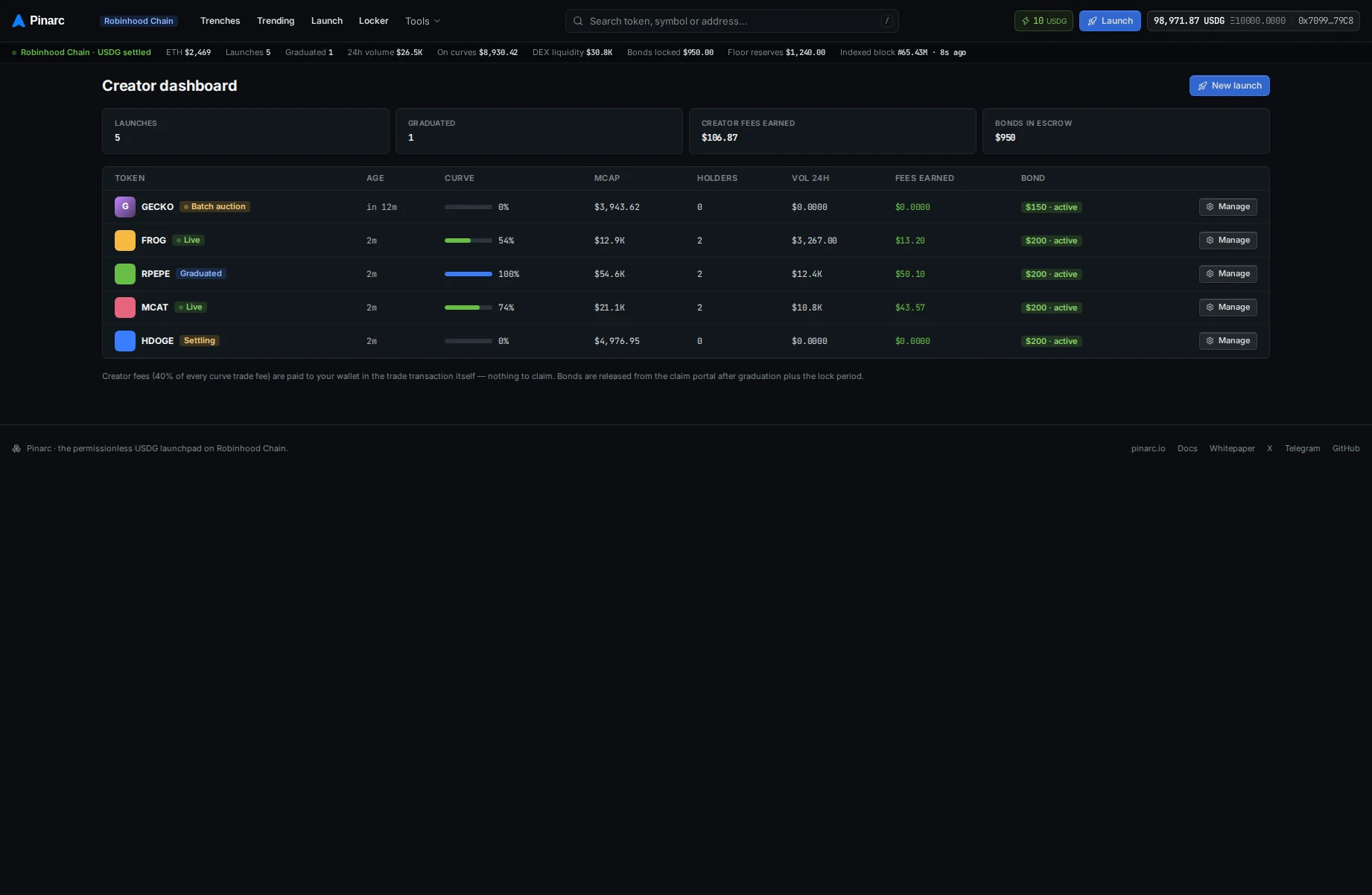Open the pinarc.io footer link
Screen dimensions: 1372x895
(1148, 448)
